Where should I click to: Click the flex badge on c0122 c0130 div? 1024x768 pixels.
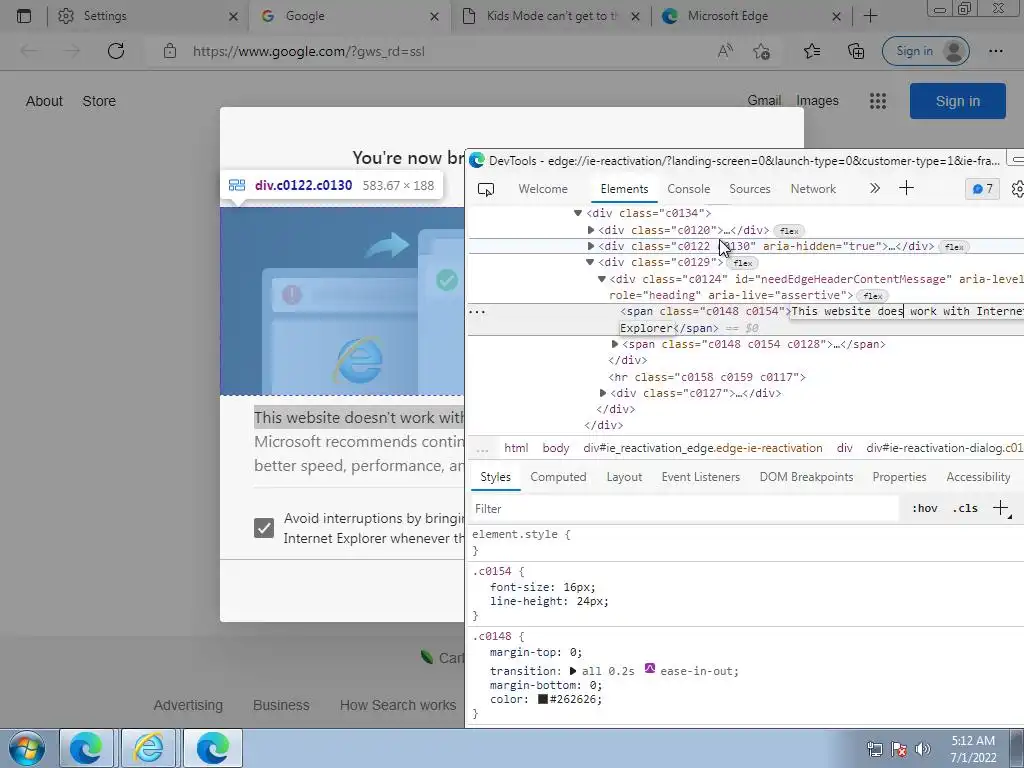[954, 247]
